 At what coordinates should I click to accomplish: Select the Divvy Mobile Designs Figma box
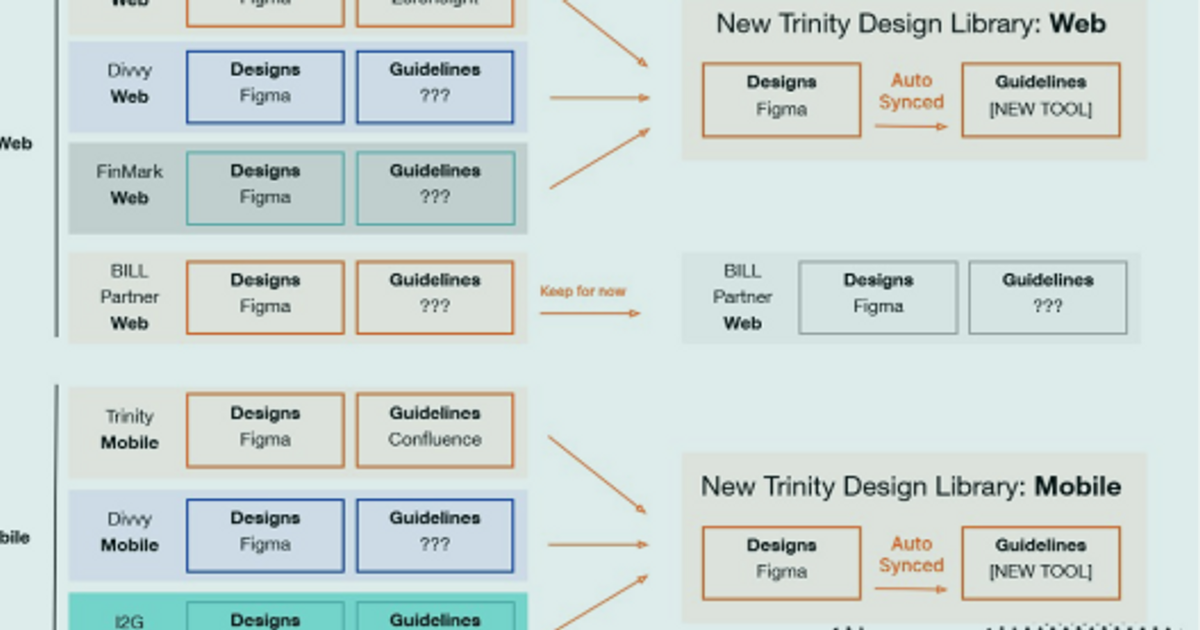[265, 535]
